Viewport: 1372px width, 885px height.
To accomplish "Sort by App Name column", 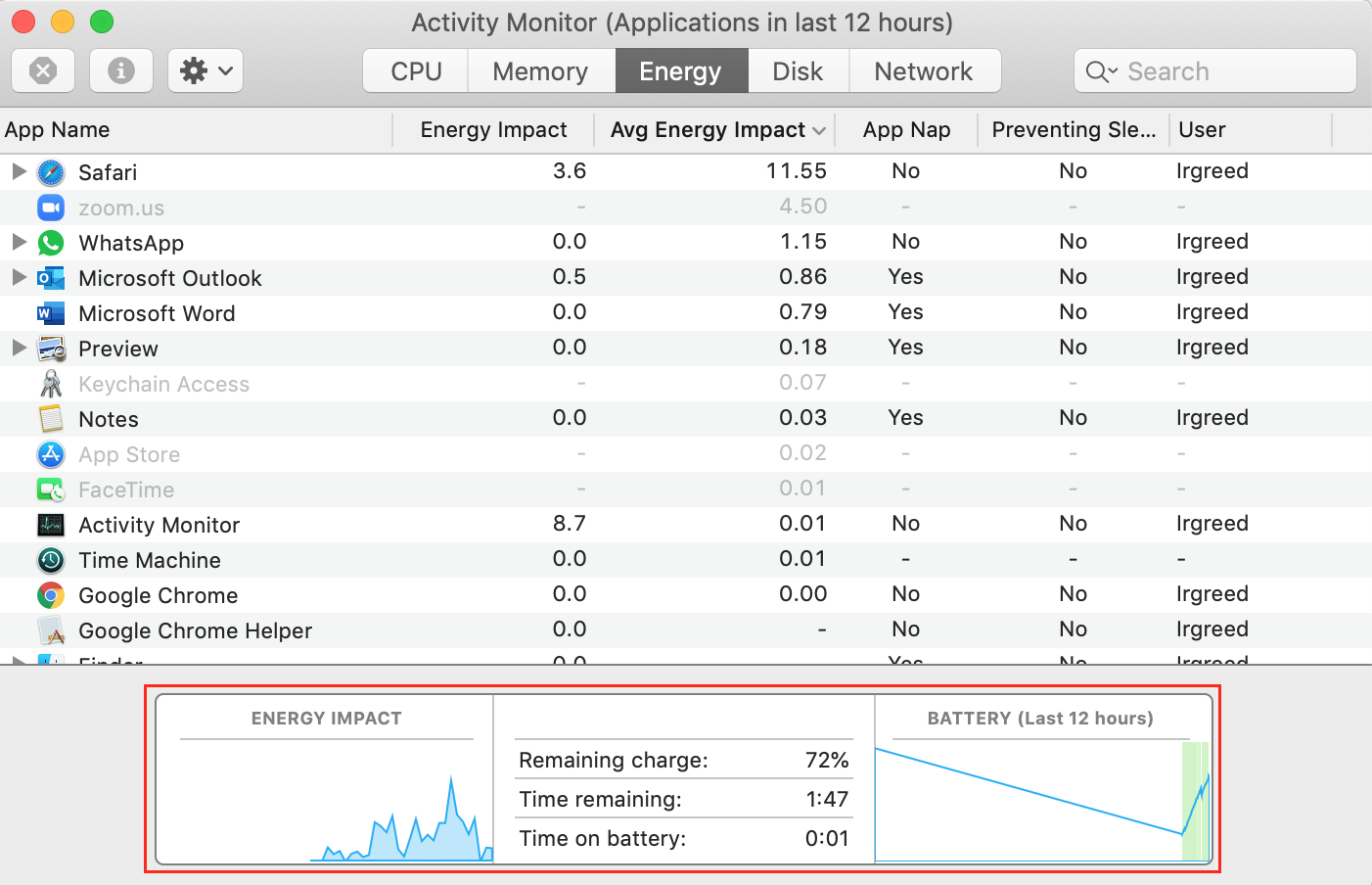I will 196,130.
